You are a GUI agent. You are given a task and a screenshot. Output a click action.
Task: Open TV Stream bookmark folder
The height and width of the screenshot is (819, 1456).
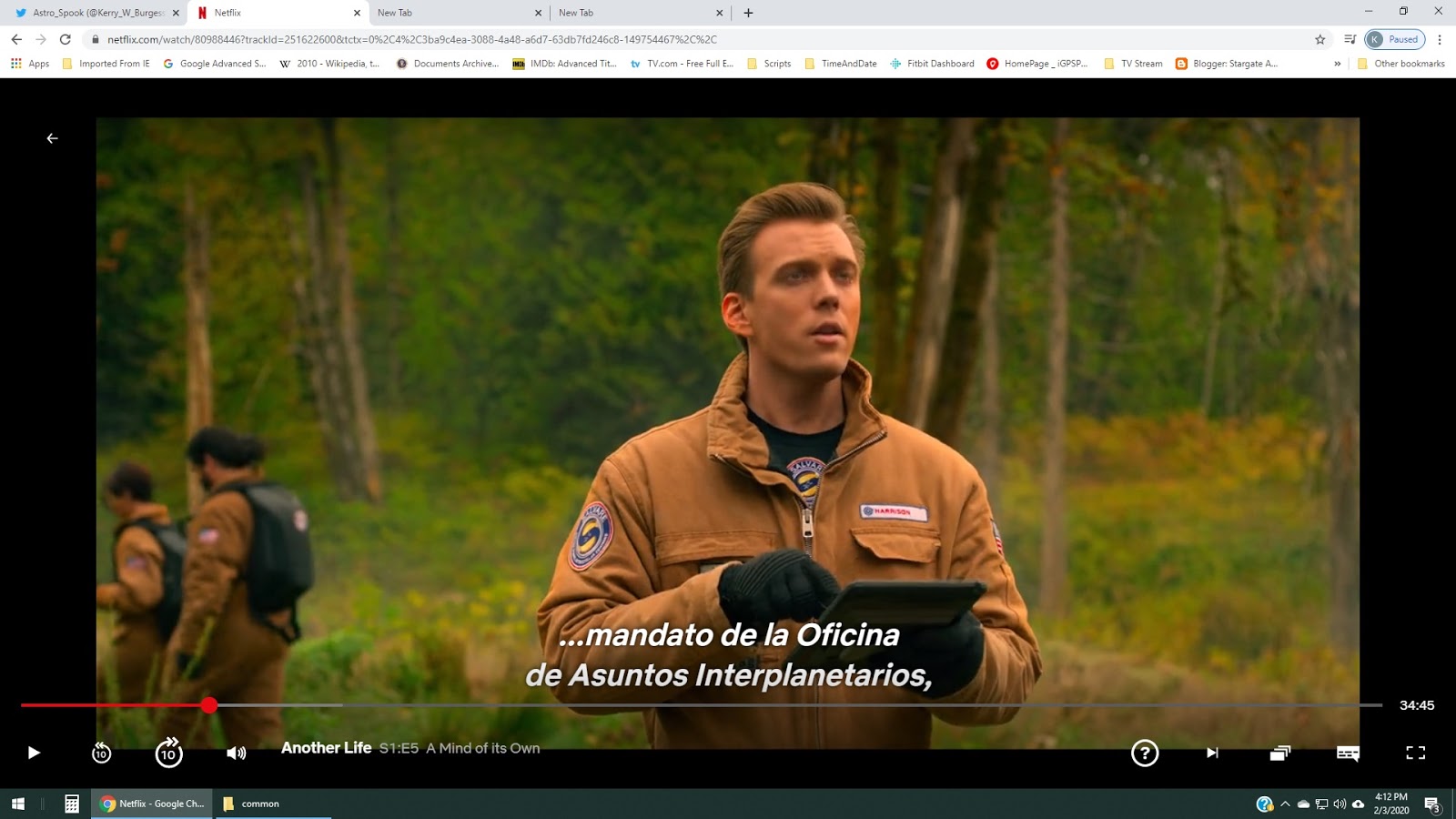(1133, 64)
